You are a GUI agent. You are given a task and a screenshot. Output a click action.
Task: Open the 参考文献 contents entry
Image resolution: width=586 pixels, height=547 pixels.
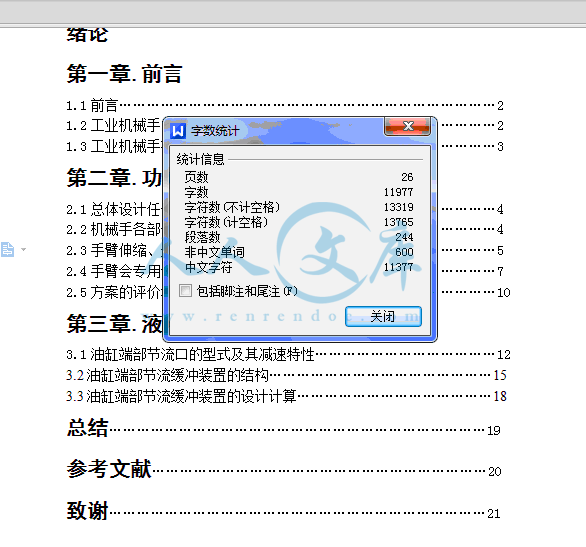tap(284, 469)
